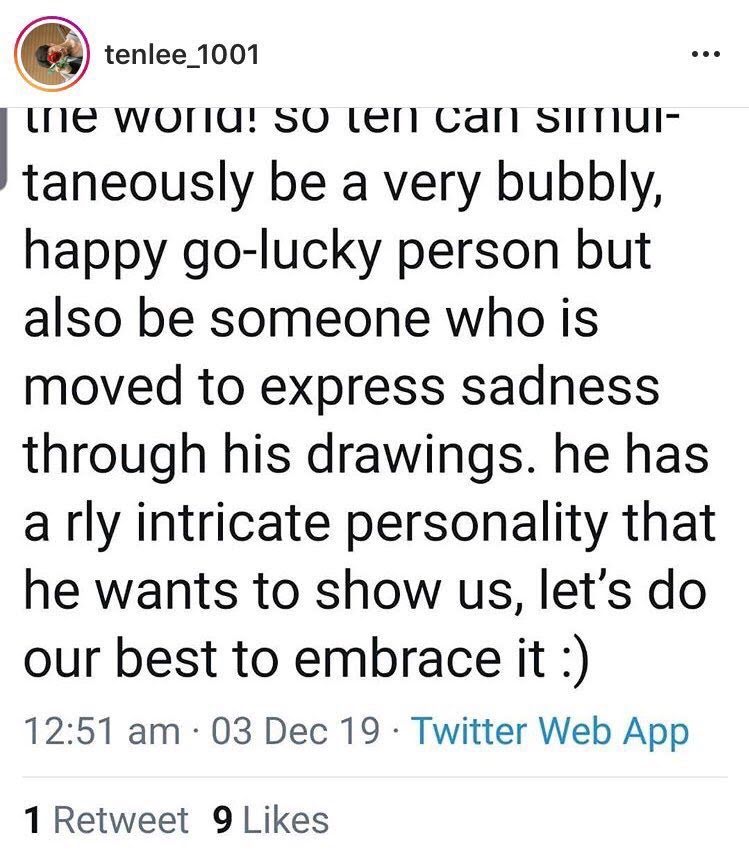749x853 pixels.
Task: Open the tenlee_1001 username profile link
Action: (x=181, y=54)
